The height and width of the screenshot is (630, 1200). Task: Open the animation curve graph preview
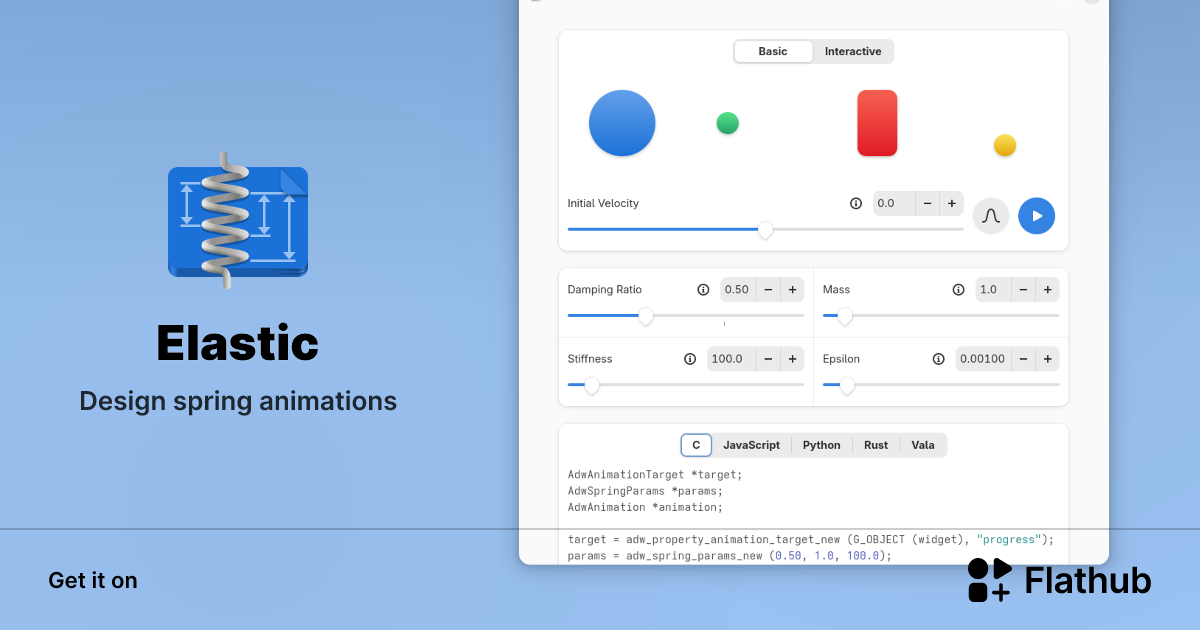tap(990, 215)
